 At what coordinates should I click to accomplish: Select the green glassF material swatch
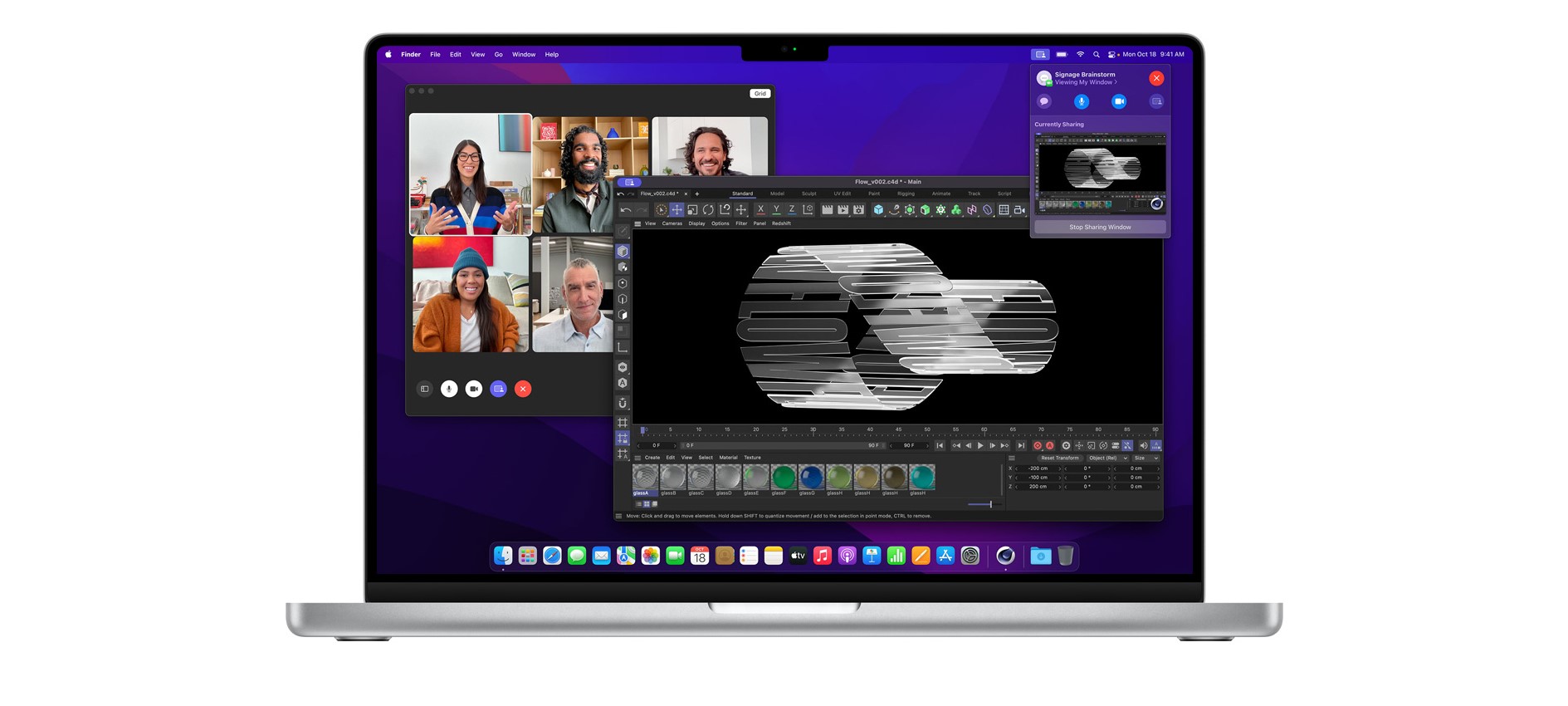pyautogui.click(x=783, y=477)
